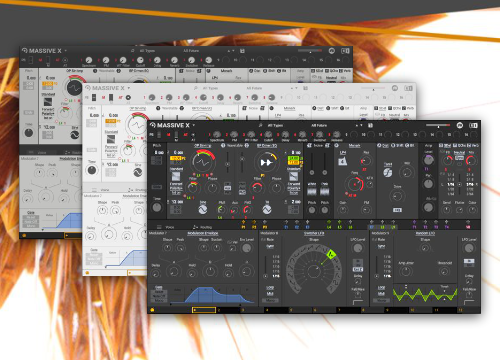Open BP Driven 3D wavetable menu, front window
Screen dimensions: 500x360
[x=267, y=146]
